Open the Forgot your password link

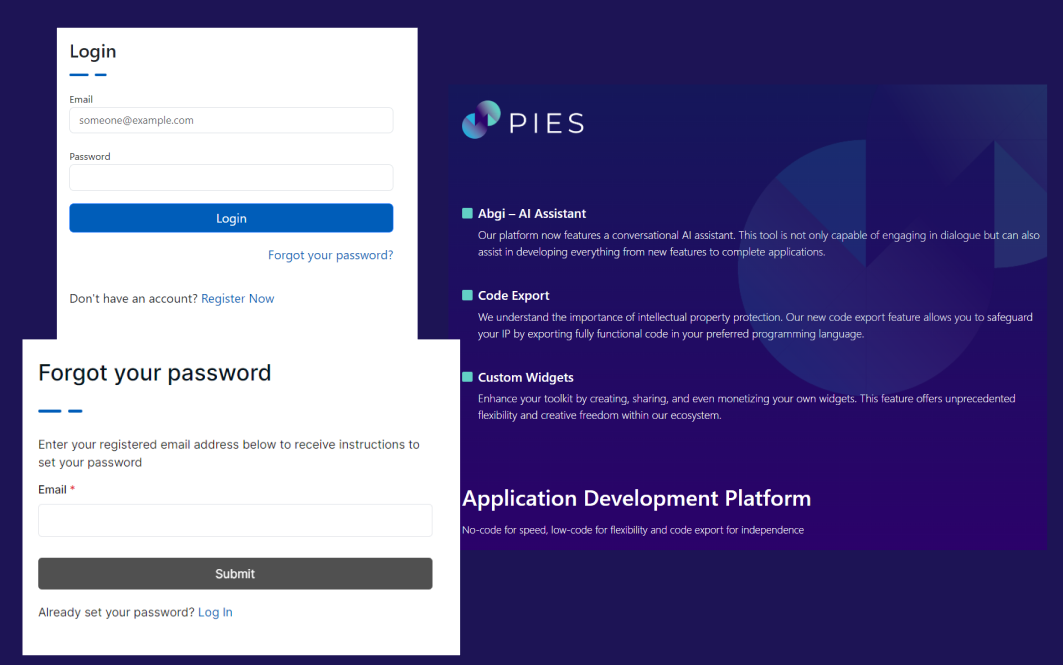point(330,255)
